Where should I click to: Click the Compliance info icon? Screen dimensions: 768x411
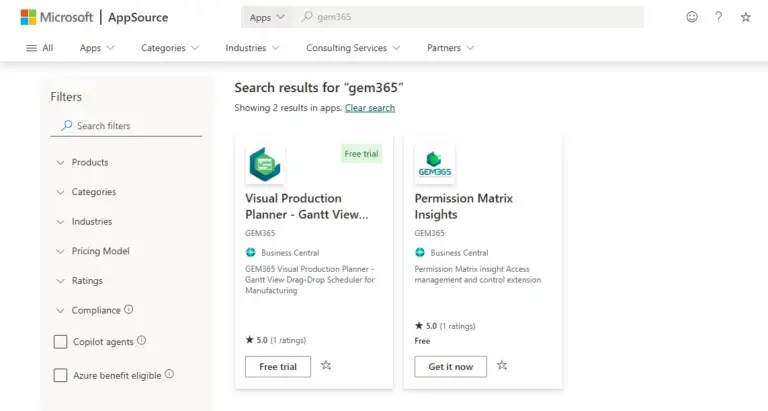(129, 310)
